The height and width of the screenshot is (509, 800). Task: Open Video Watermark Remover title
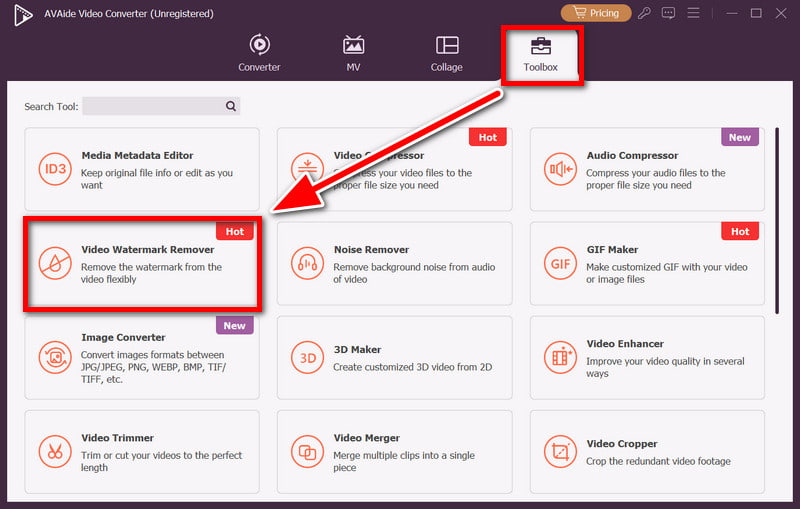coord(147,249)
